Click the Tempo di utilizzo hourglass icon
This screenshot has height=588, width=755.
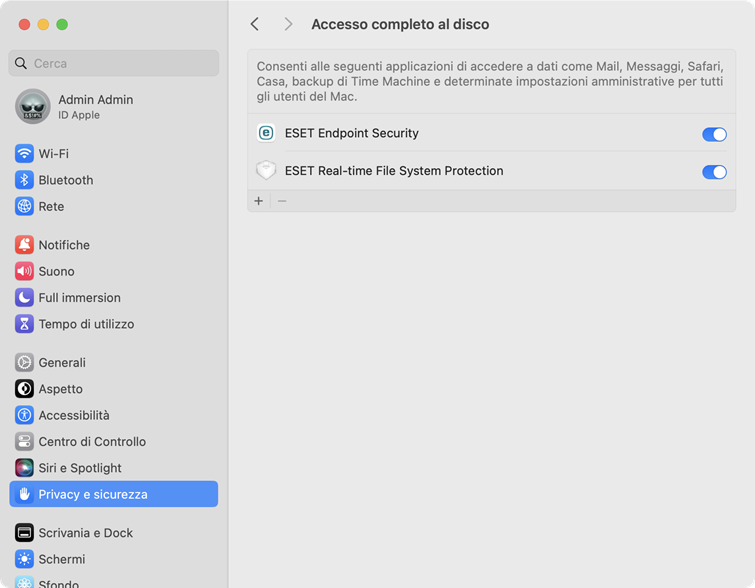pos(24,324)
